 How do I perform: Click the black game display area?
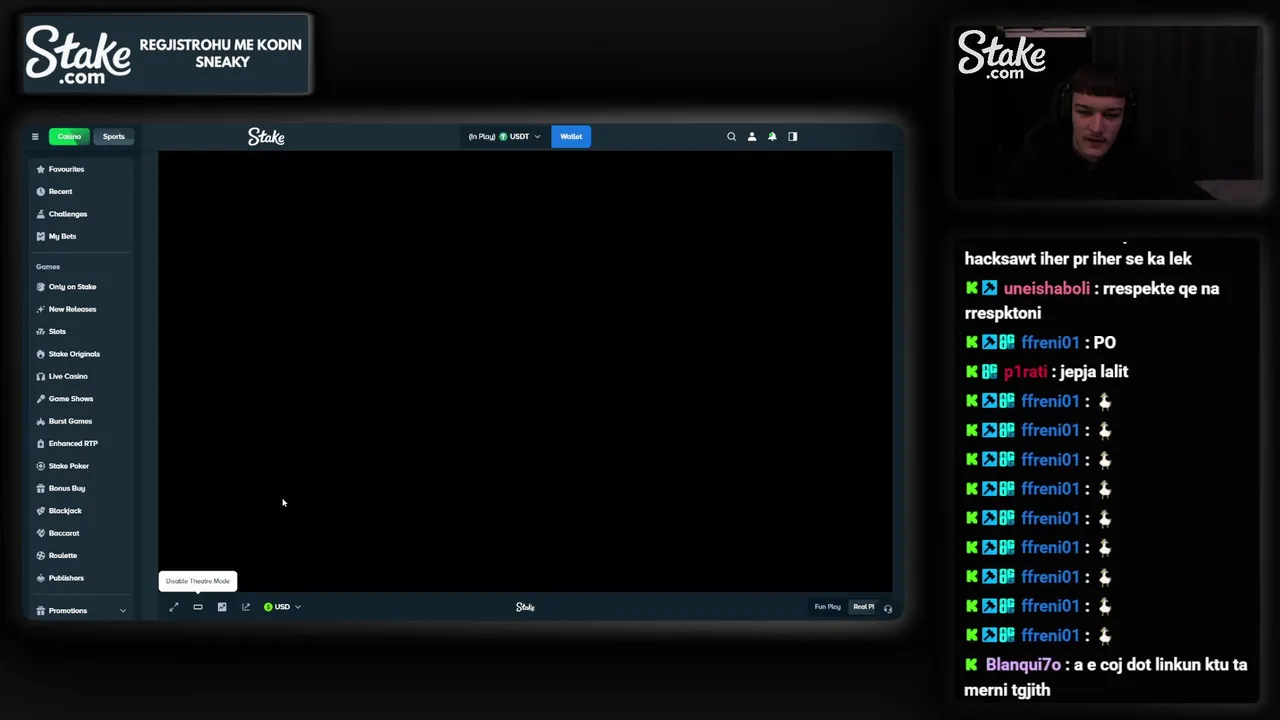coord(525,372)
